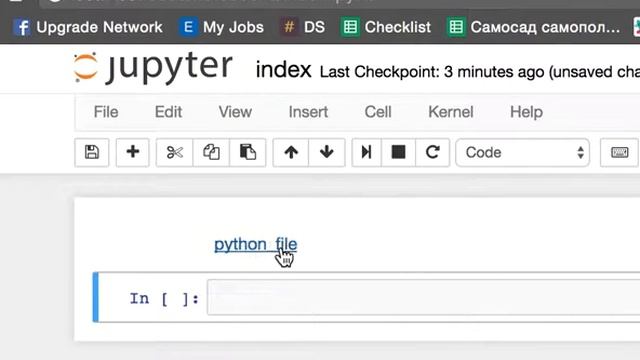Open Самосад самопол bookmark
Screen dimensions: 640x360
point(533,27)
